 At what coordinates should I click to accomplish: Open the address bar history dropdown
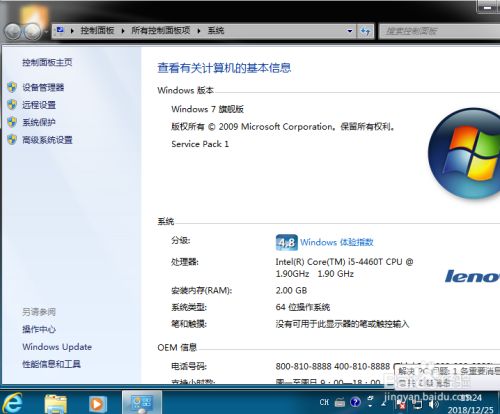coord(350,31)
